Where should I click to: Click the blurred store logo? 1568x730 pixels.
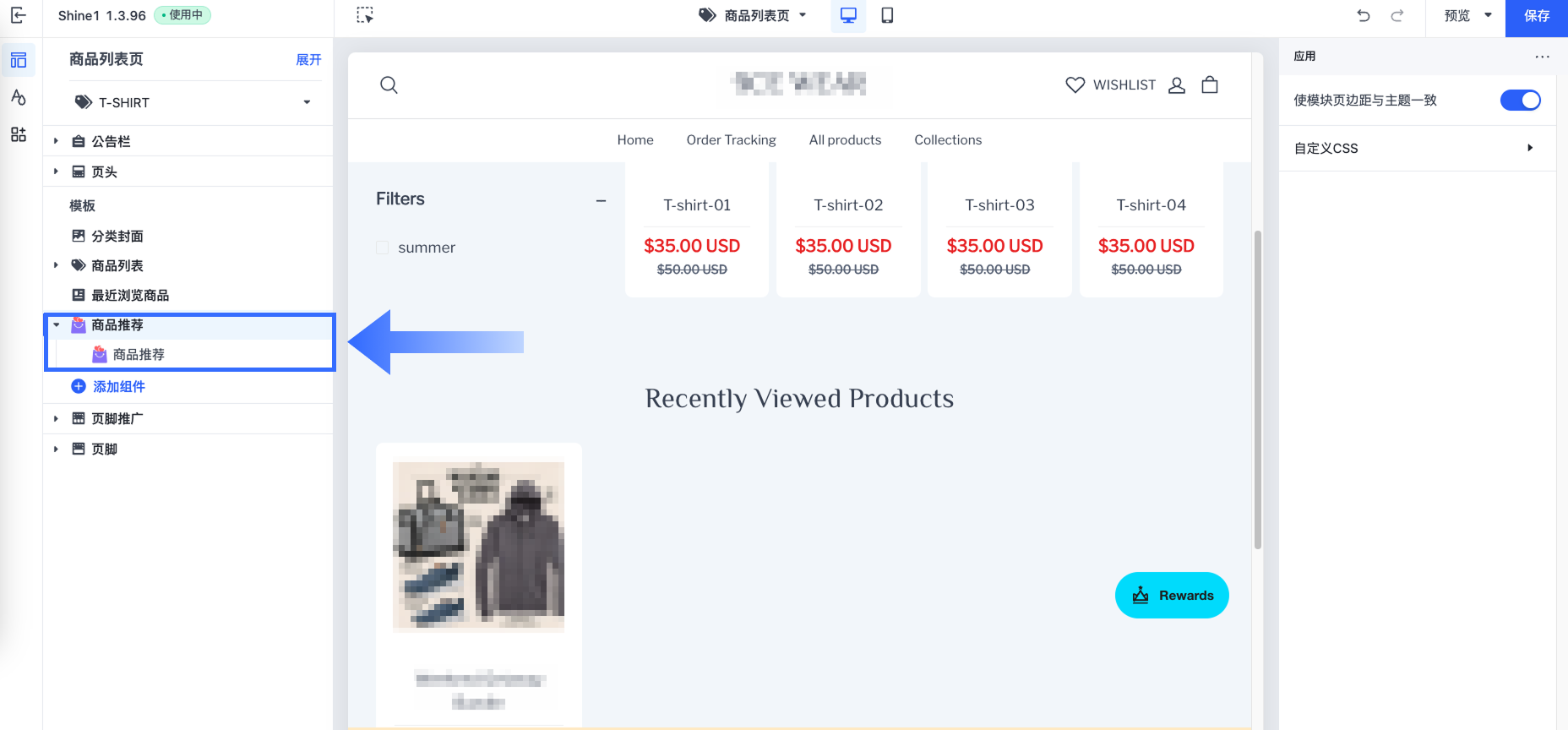coord(799,84)
